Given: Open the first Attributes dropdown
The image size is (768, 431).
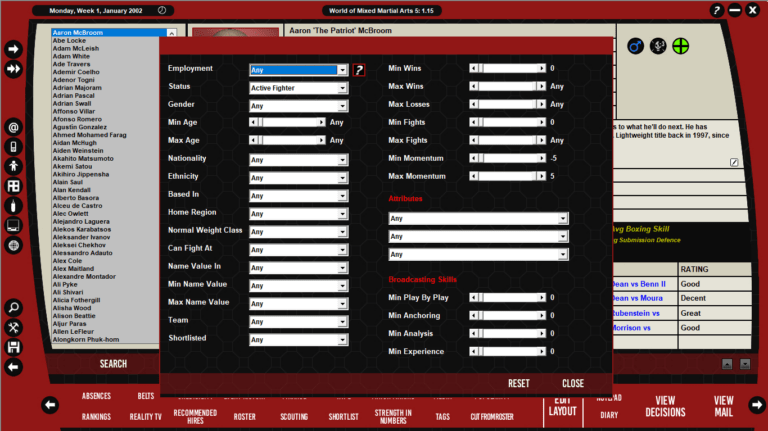Looking at the screenshot, I should pos(478,218).
